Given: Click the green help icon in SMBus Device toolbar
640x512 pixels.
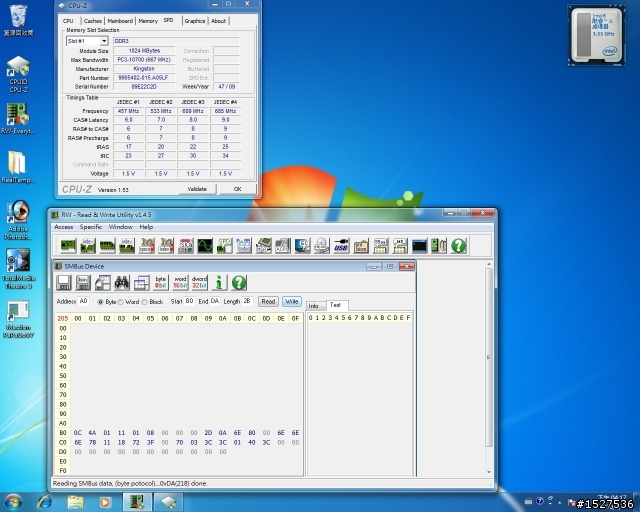Looking at the screenshot, I should [239, 283].
